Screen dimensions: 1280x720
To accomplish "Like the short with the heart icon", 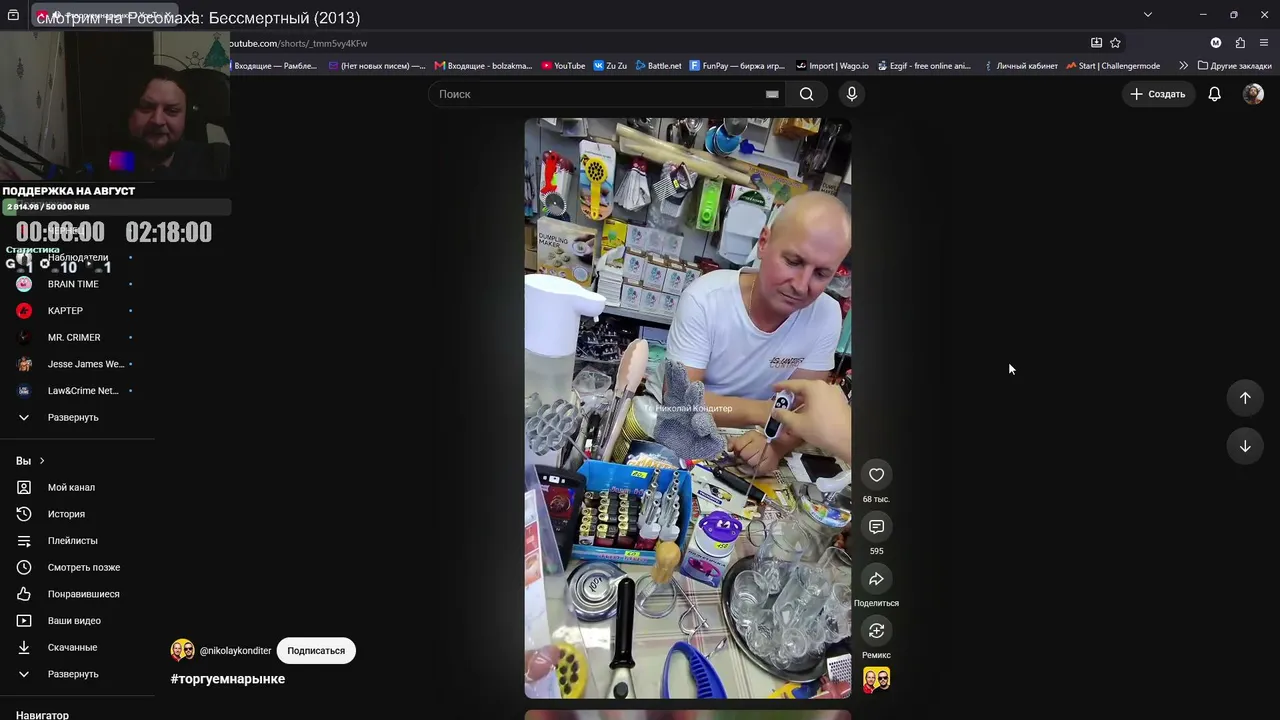I will pos(876,475).
